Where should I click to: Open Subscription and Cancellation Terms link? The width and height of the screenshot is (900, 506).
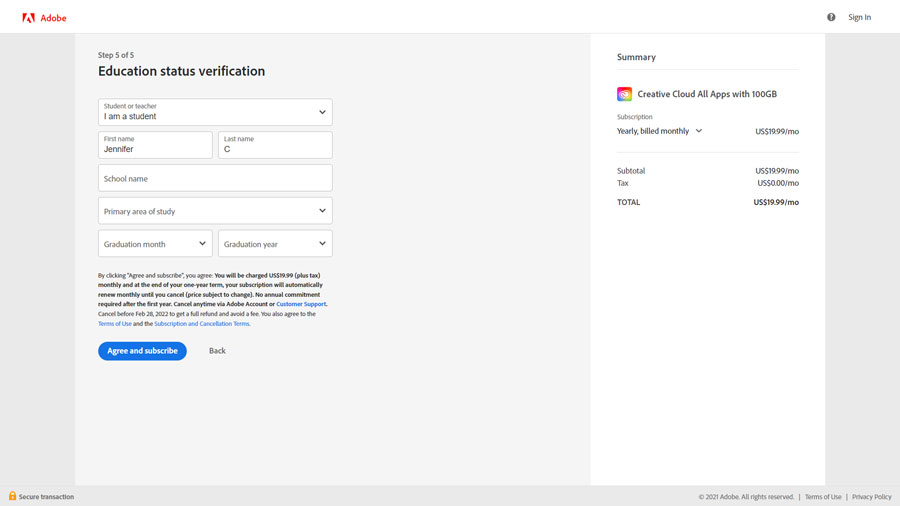[x=202, y=324]
